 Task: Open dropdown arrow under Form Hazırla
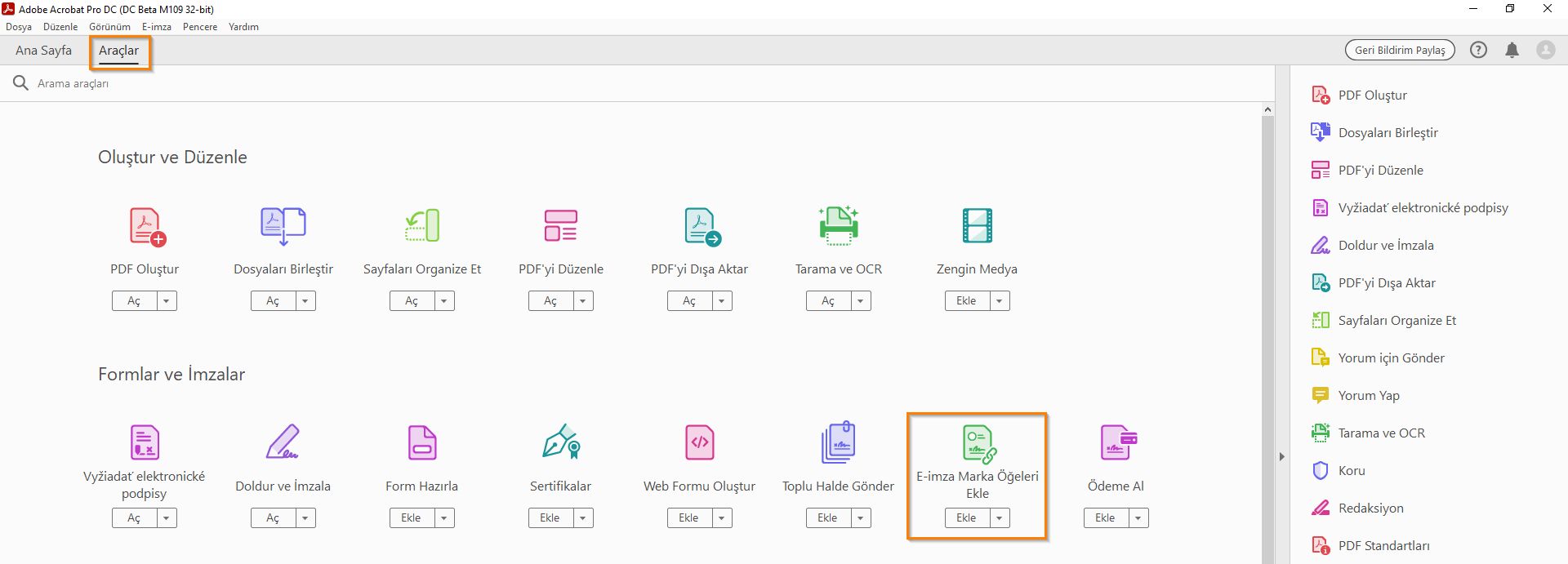(x=444, y=518)
